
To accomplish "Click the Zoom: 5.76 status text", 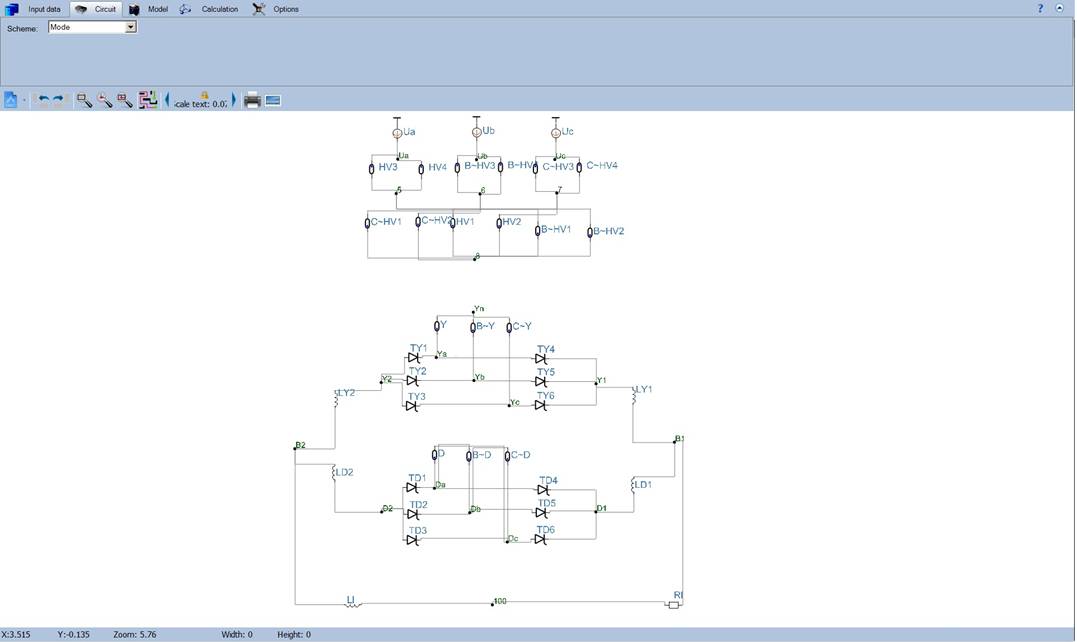I will (135, 634).
